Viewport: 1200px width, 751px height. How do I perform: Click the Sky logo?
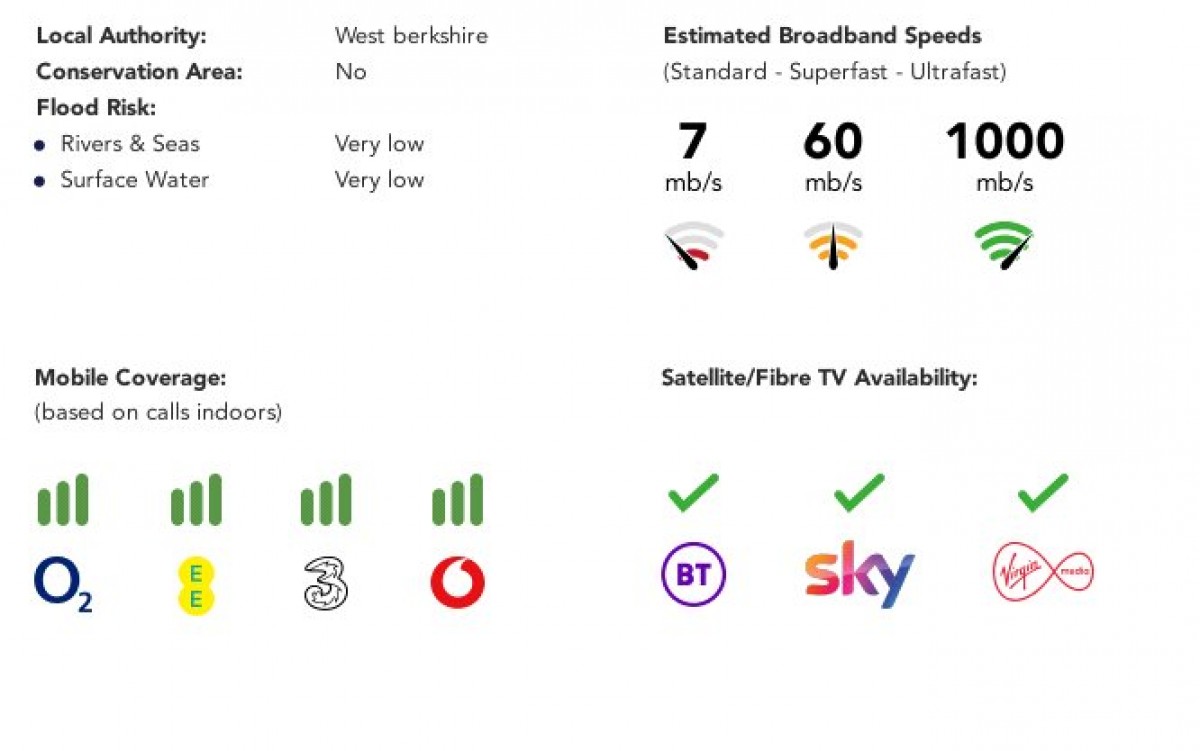pos(860,573)
